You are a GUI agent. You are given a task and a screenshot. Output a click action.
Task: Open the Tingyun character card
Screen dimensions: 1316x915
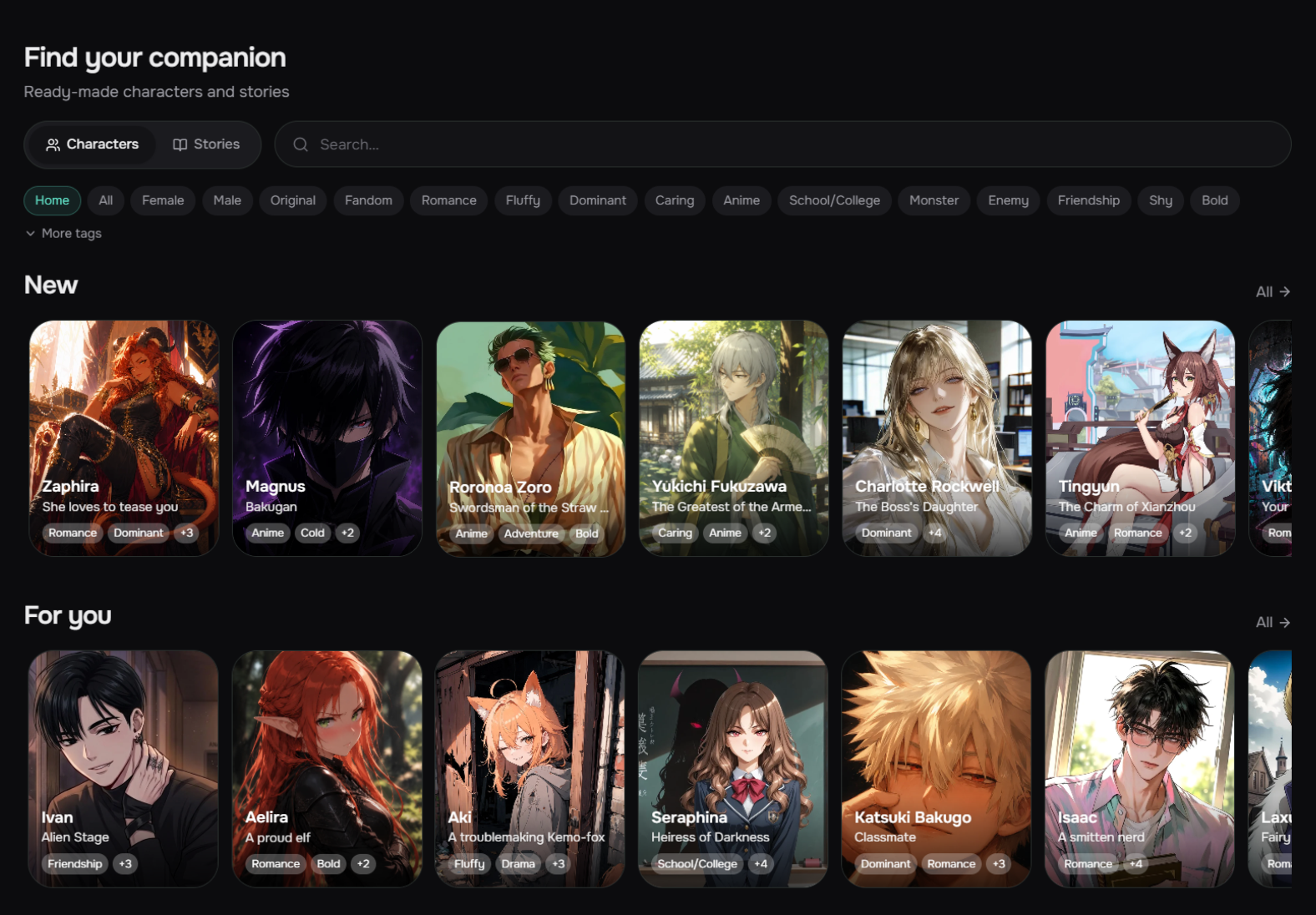pyautogui.click(x=1141, y=438)
